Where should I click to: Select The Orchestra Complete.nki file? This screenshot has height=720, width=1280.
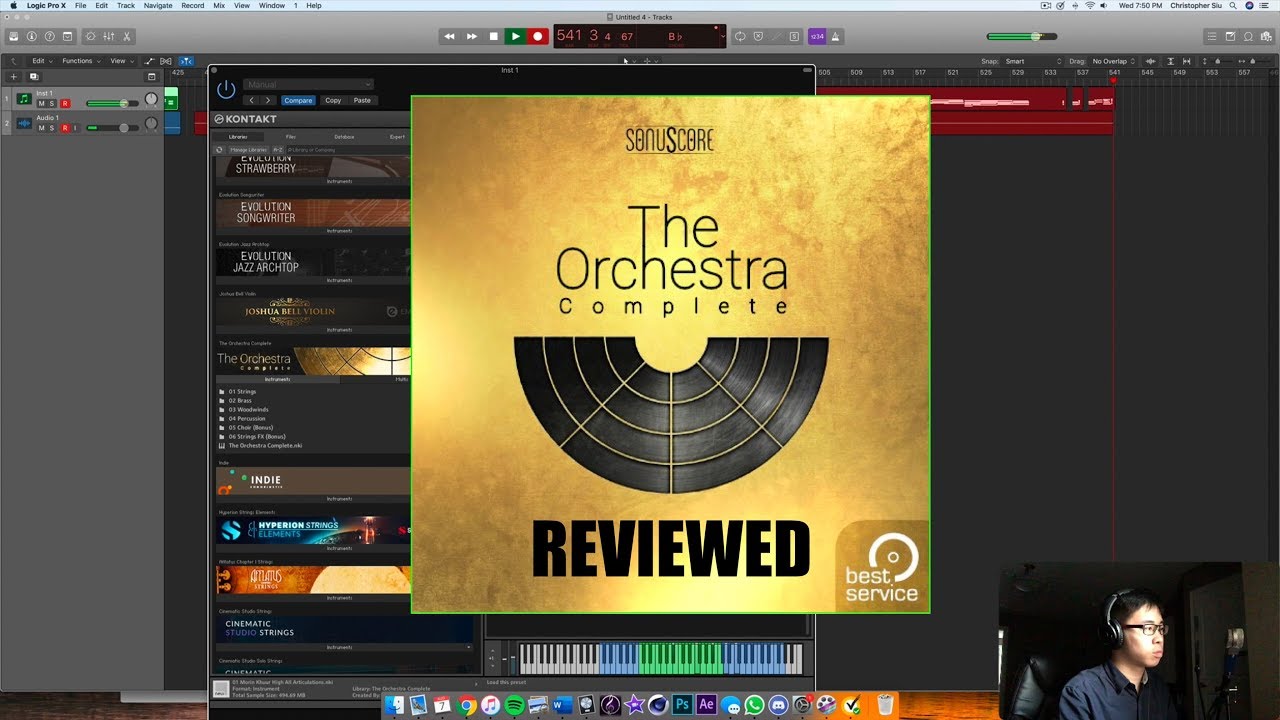[265, 446]
